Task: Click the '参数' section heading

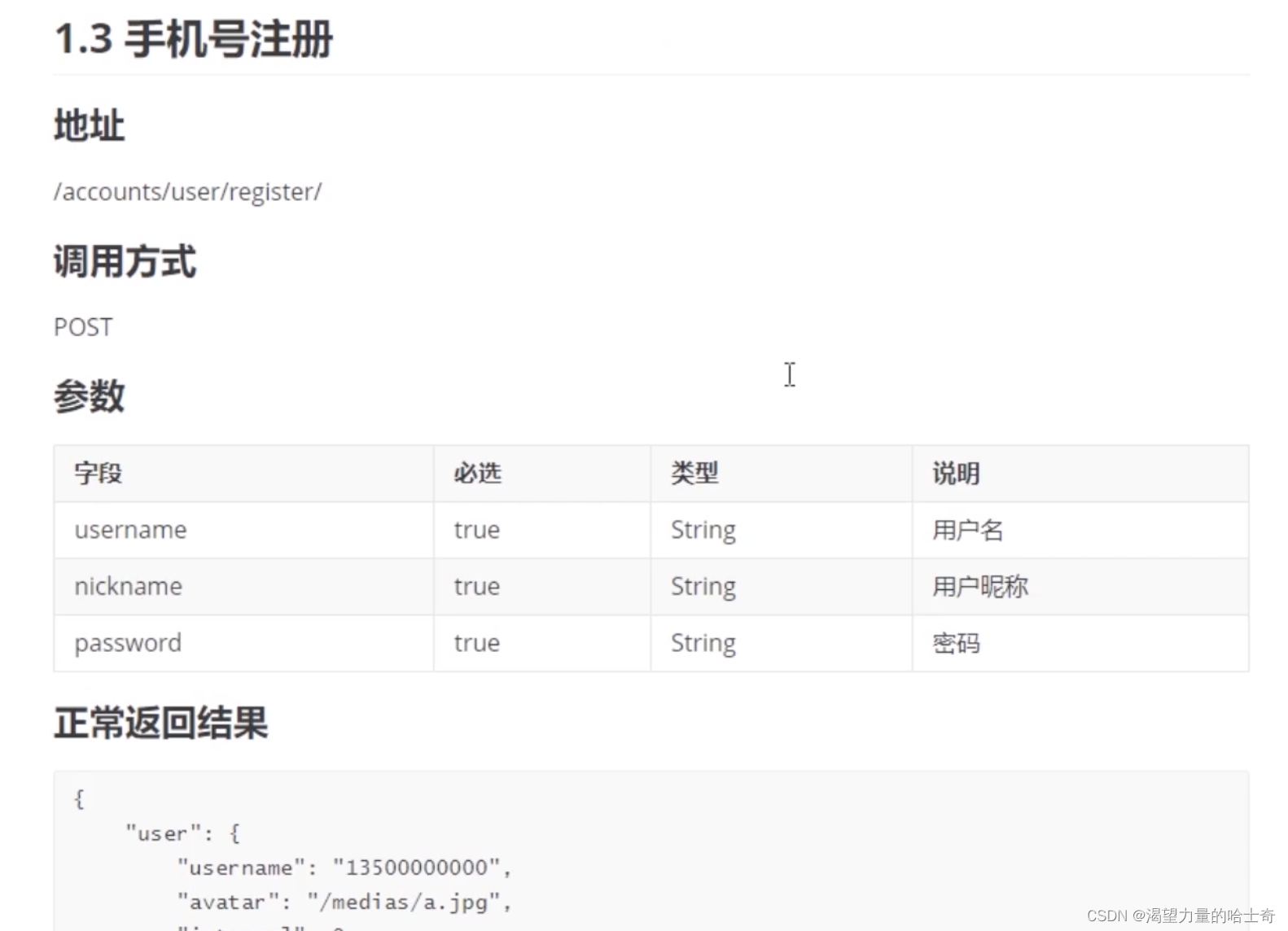Action: (x=90, y=396)
